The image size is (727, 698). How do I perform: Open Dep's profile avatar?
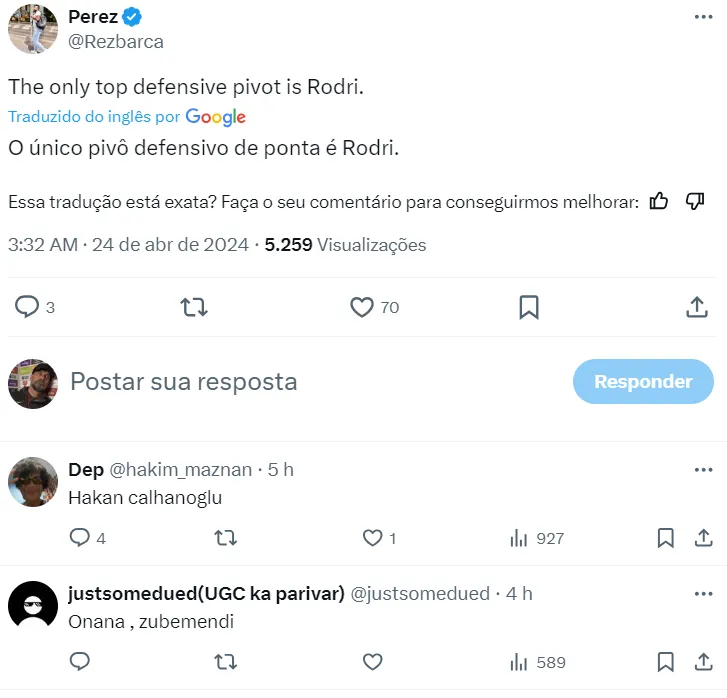pos(33,483)
